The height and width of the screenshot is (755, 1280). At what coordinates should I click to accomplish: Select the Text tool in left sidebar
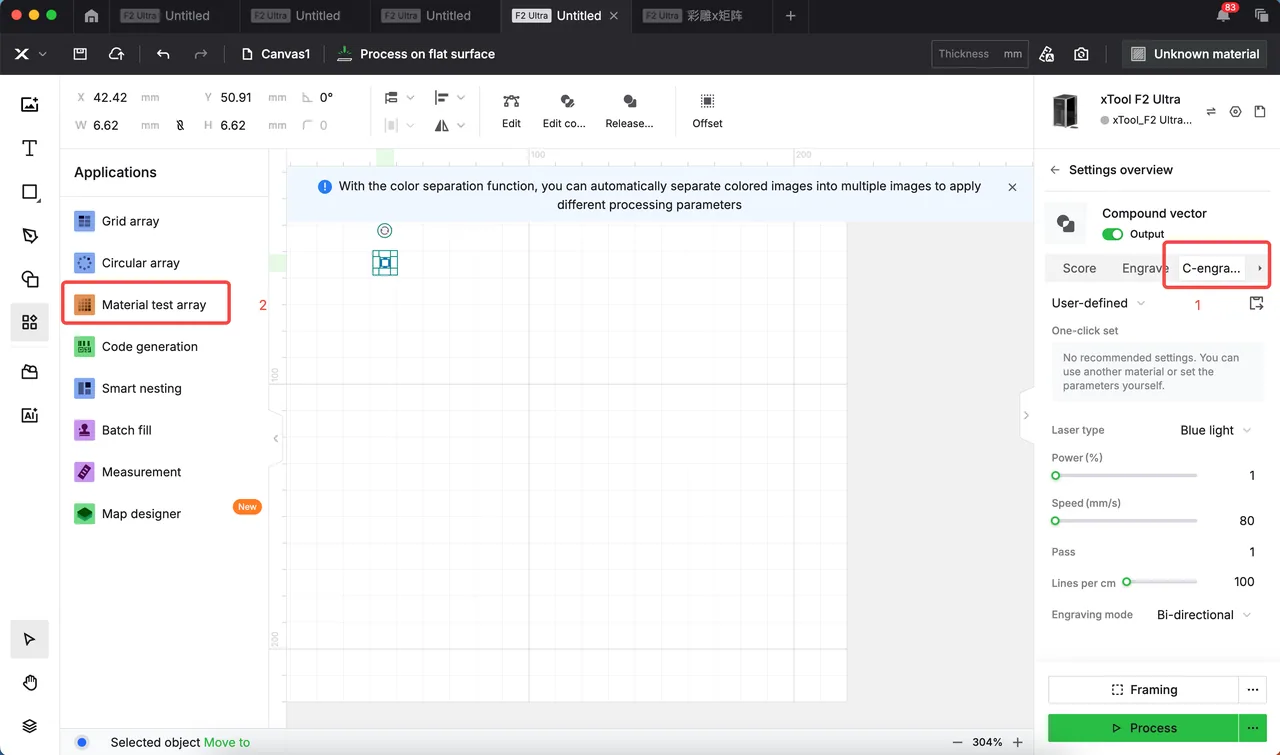[30, 148]
